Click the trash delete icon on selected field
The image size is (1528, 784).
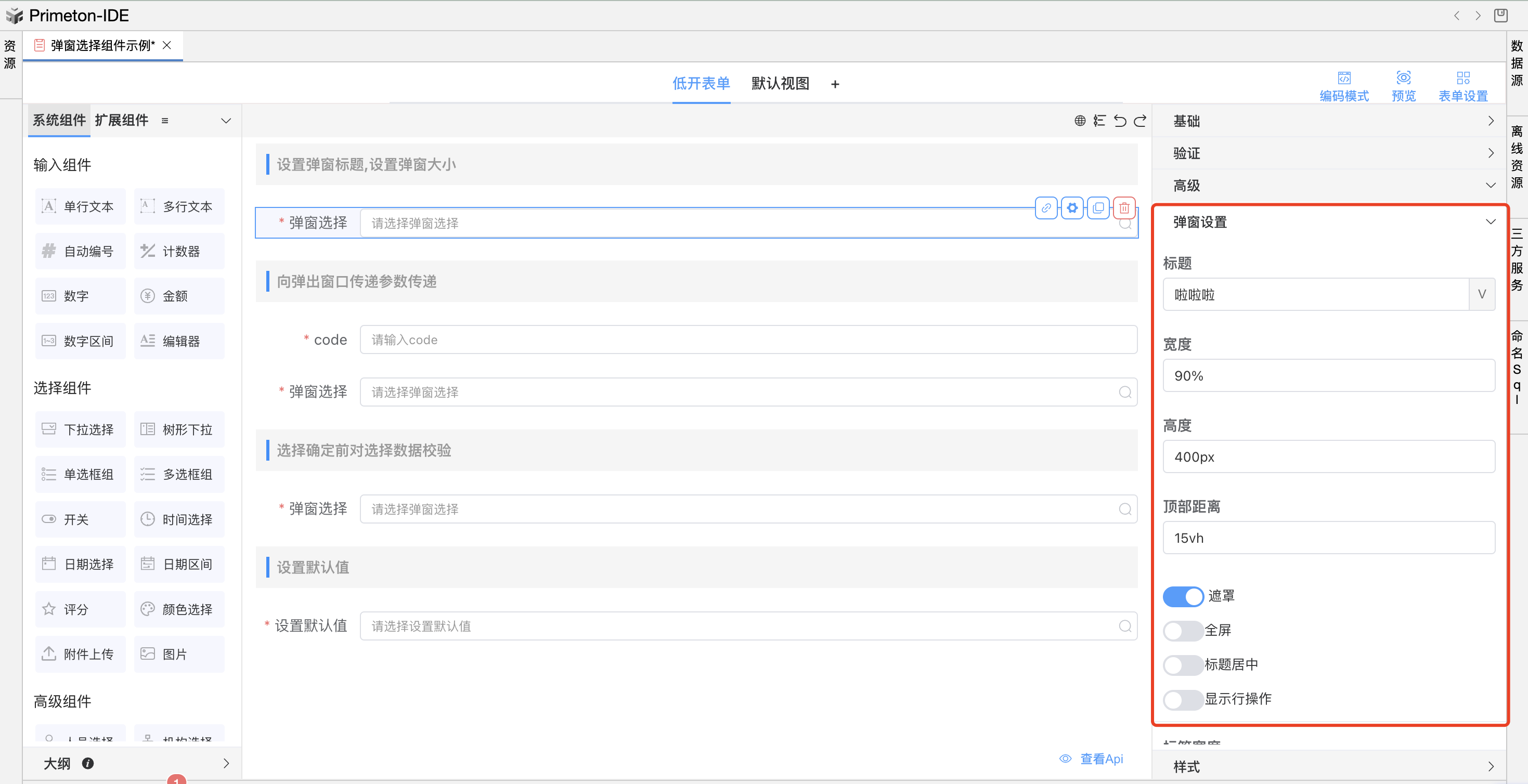point(1124,208)
